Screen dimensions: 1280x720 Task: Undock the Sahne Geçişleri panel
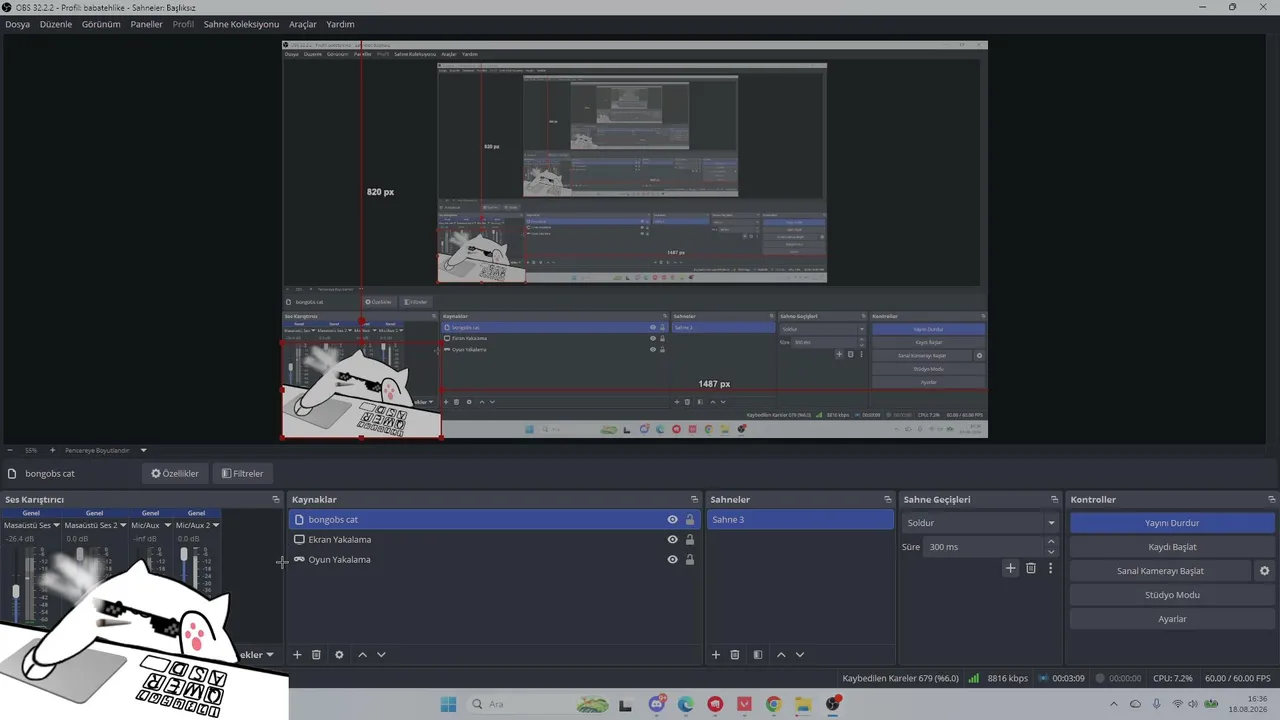tap(1054, 499)
